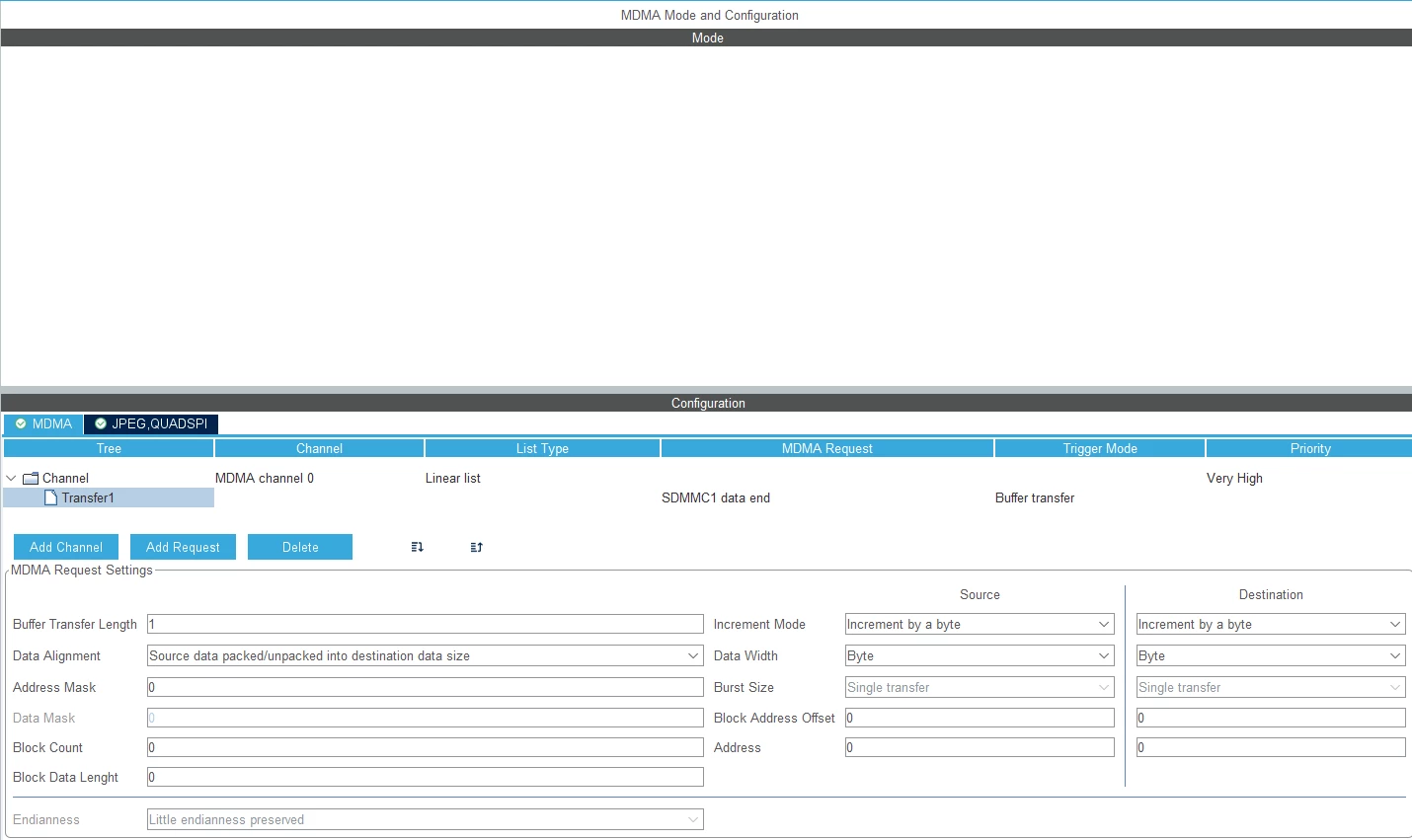Viewport: 1412px width, 840px height.
Task: Click the Destination Block Address Offset field
Action: [1271, 719]
